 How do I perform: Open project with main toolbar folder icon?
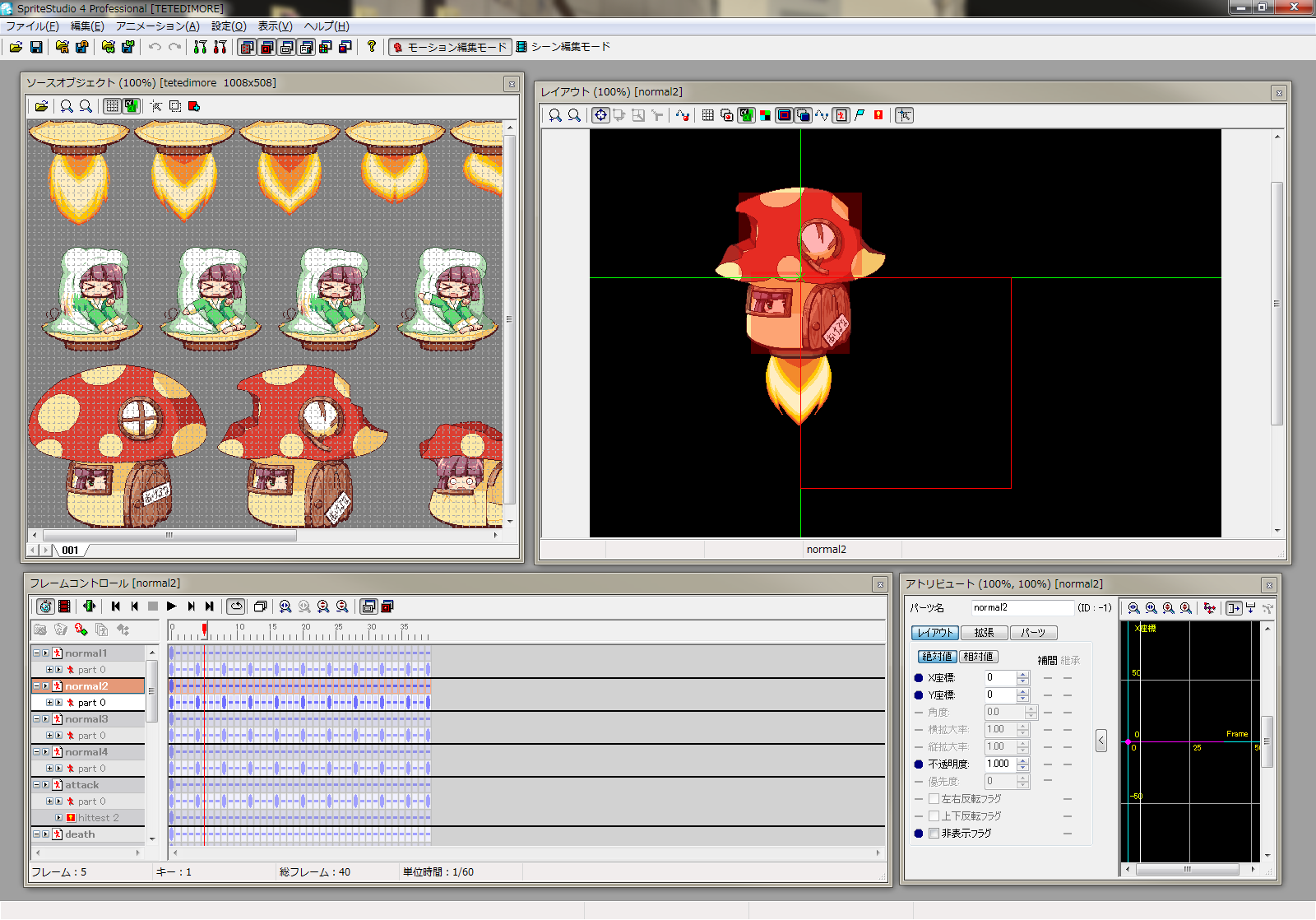[x=16, y=47]
